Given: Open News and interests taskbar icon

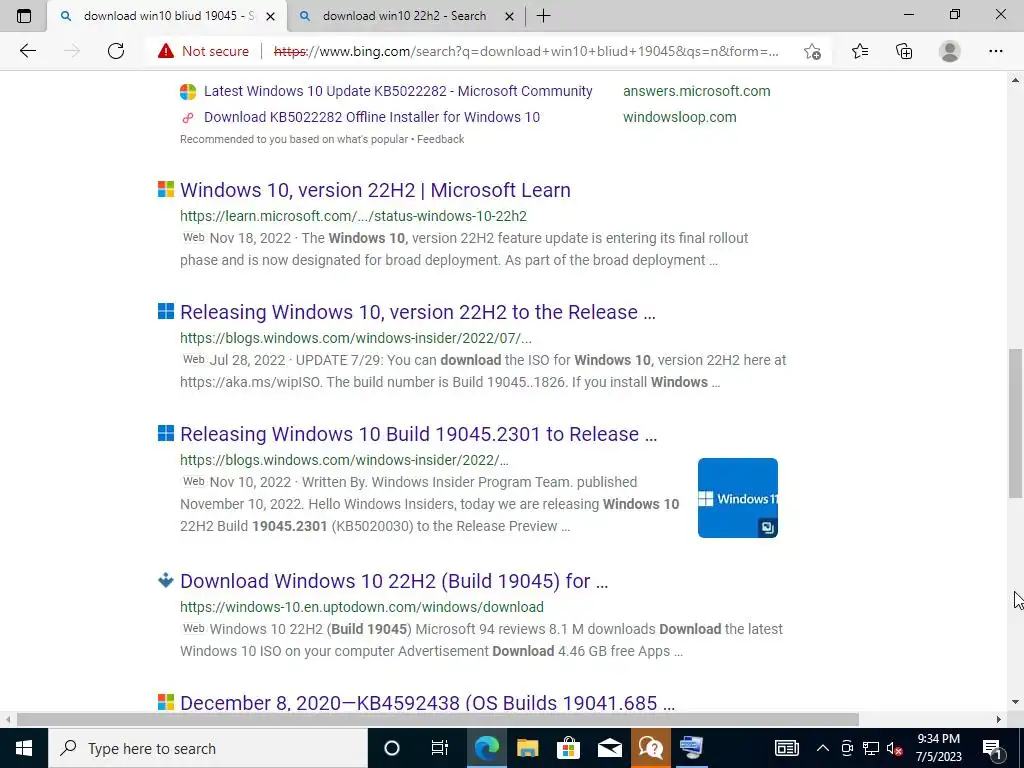Looking at the screenshot, I should tap(787, 748).
